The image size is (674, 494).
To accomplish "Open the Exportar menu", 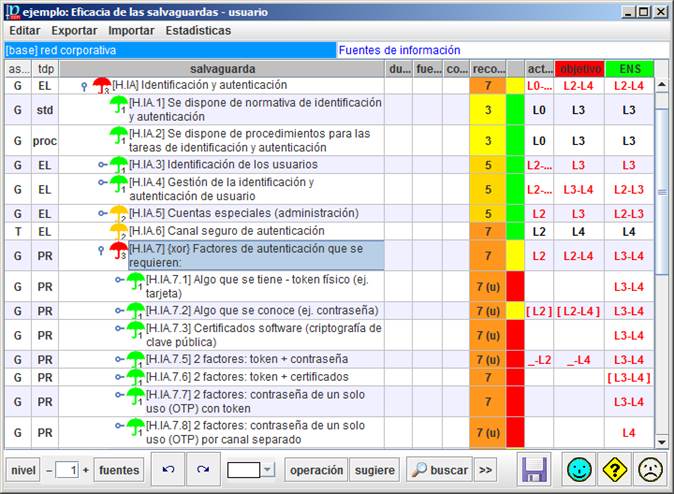I will coord(74,30).
